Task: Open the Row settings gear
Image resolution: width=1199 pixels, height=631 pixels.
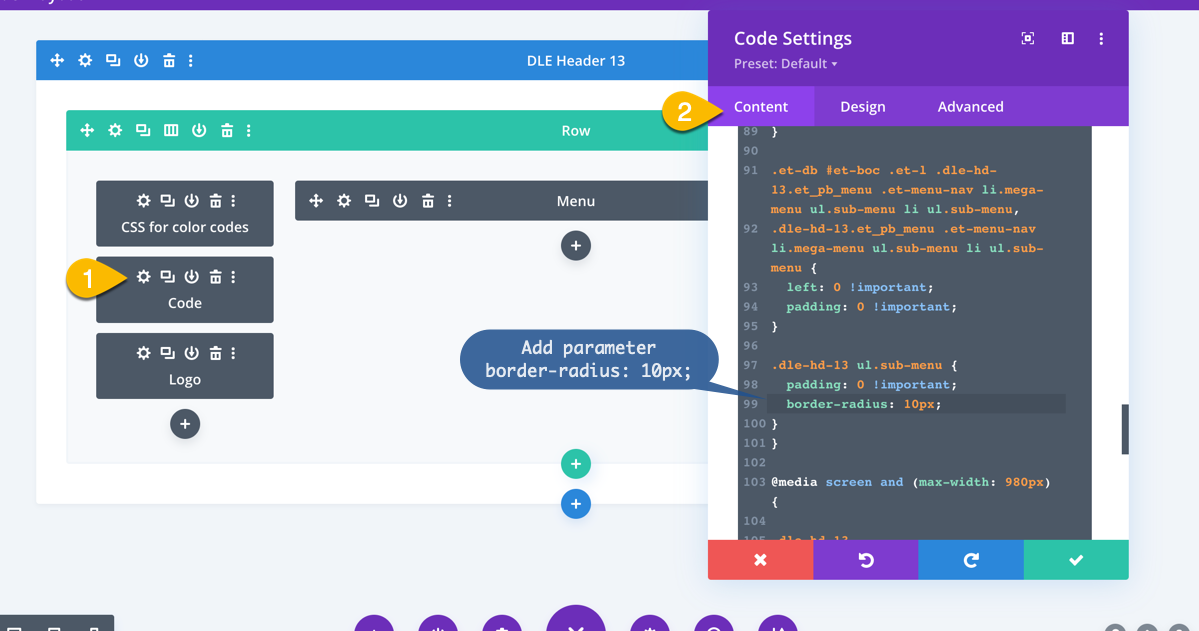Action: (x=115, y=131)
